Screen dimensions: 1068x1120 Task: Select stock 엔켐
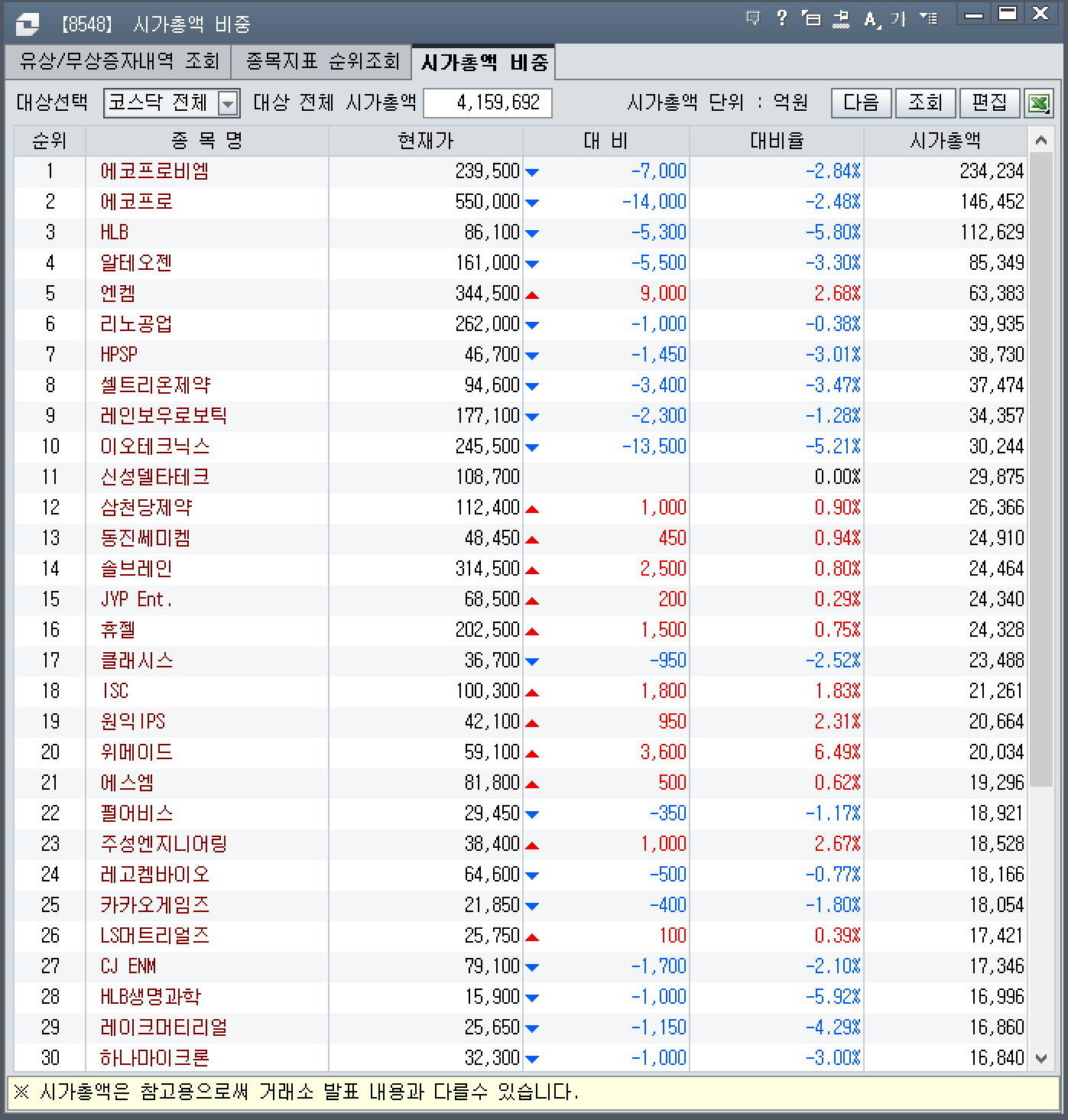click(x=118, y=294)
